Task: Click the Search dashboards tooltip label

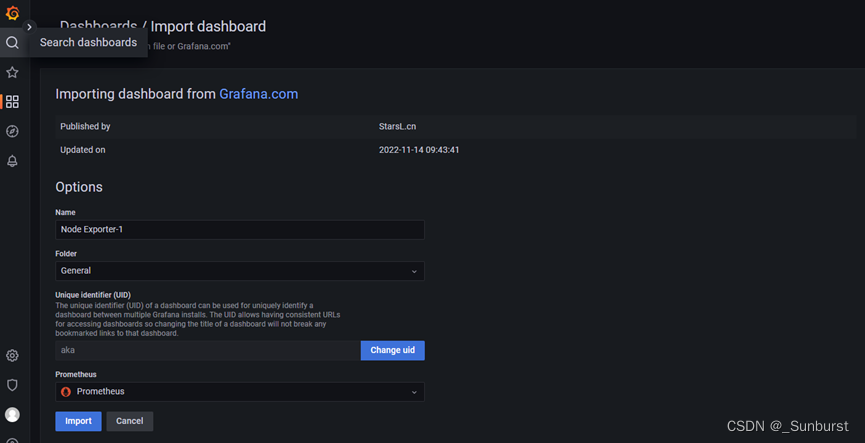Action: 88,42
